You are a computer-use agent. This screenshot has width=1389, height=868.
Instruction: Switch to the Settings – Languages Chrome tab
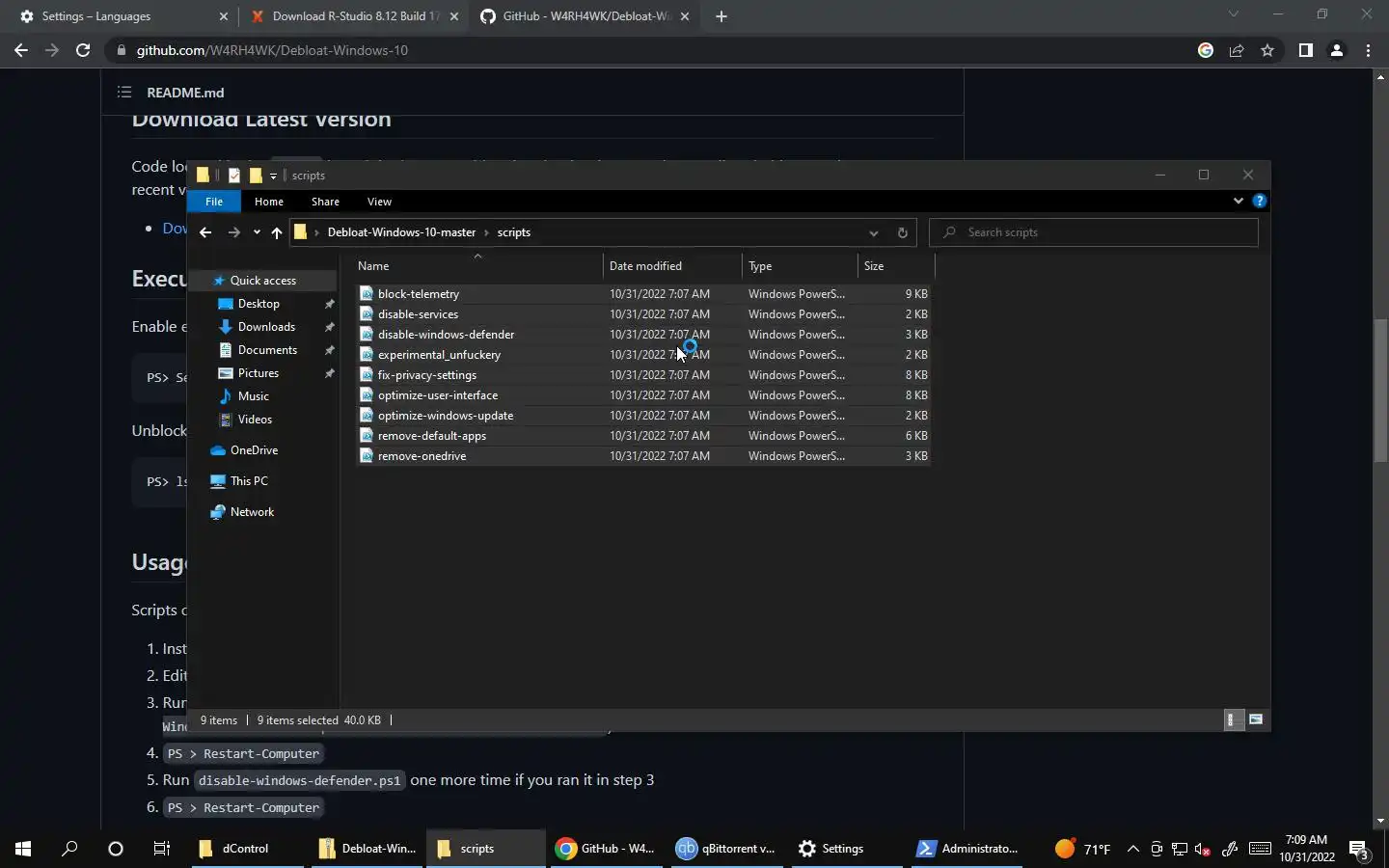(123, 16)
